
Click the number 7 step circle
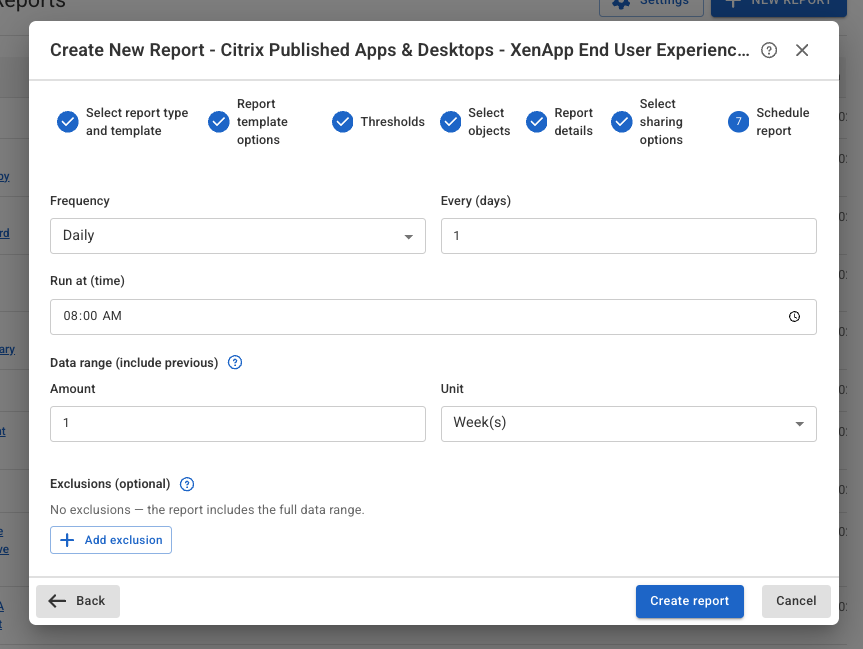point(738,122)
